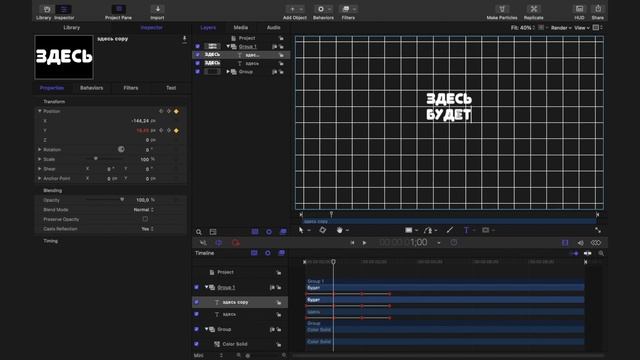Toggle the Project Pane button
Image resolution: width=640 pixels, height=360 pixels.
point(118,9)
